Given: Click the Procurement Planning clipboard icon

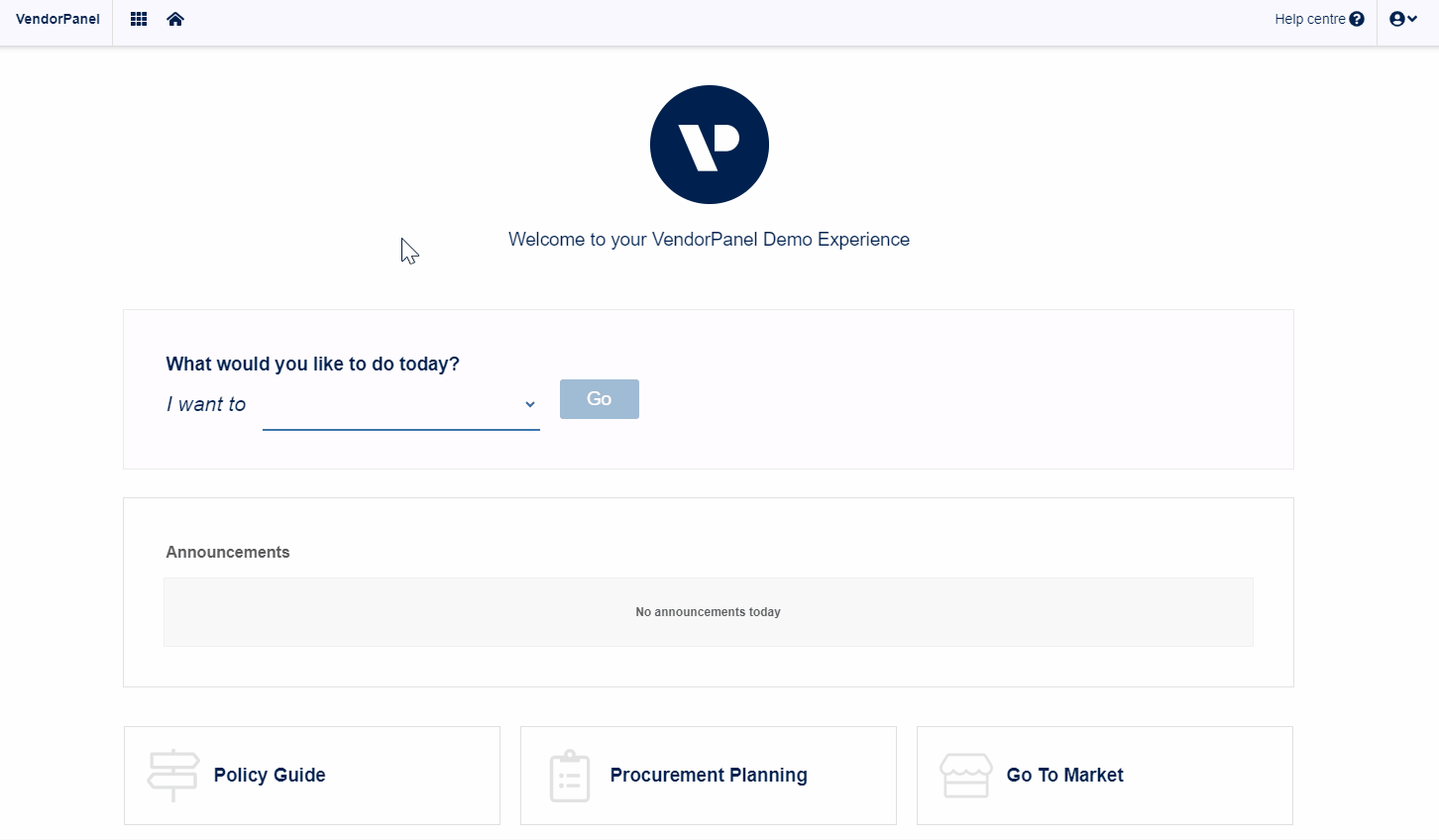Looking at the screenshot, I should click(570, 776).
